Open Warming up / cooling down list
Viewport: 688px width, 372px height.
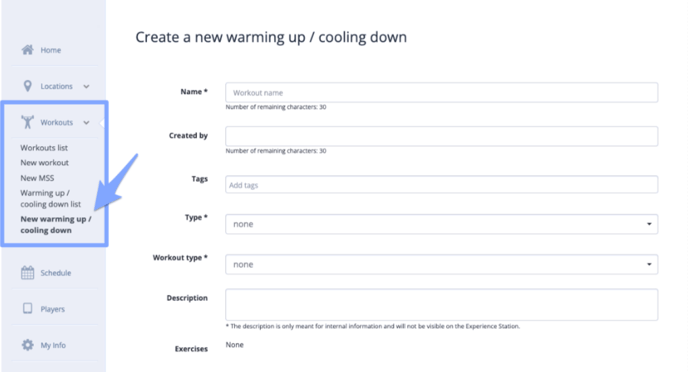tap(50, 198)
